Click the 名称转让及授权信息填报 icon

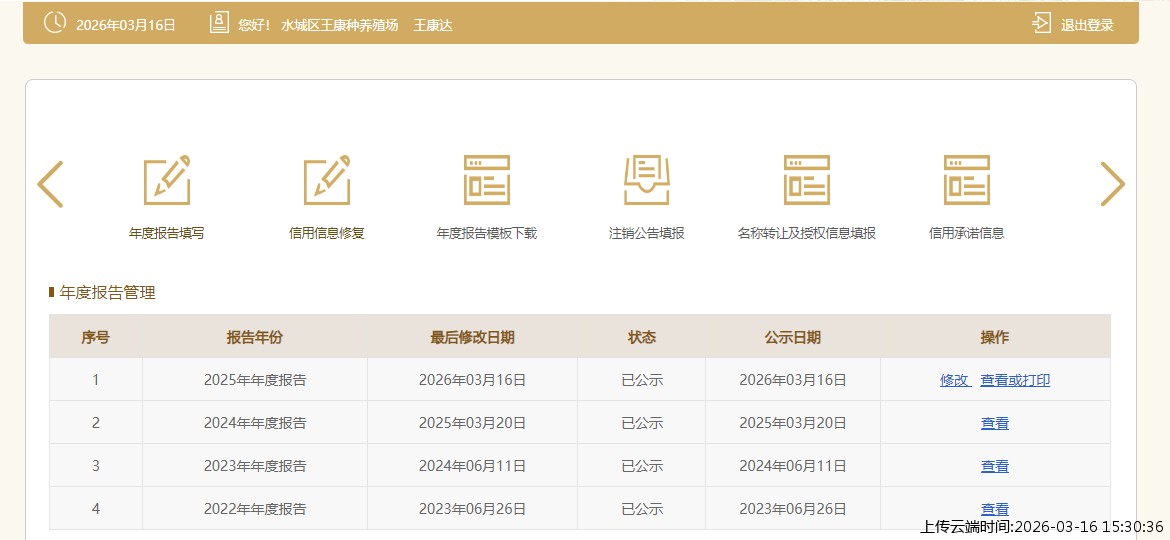coord(807,181)
